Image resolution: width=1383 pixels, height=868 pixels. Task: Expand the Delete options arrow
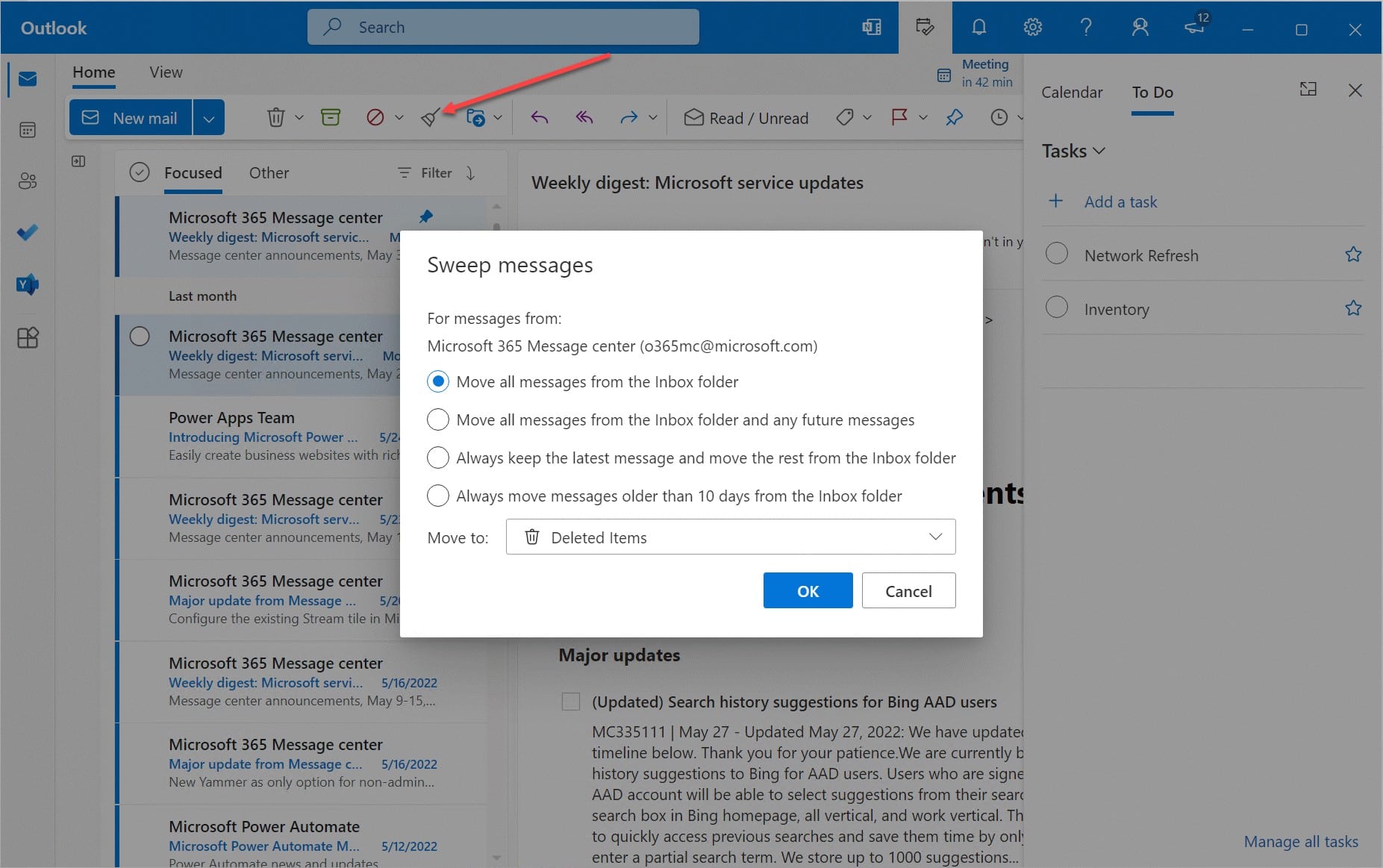tap(299, 117)
